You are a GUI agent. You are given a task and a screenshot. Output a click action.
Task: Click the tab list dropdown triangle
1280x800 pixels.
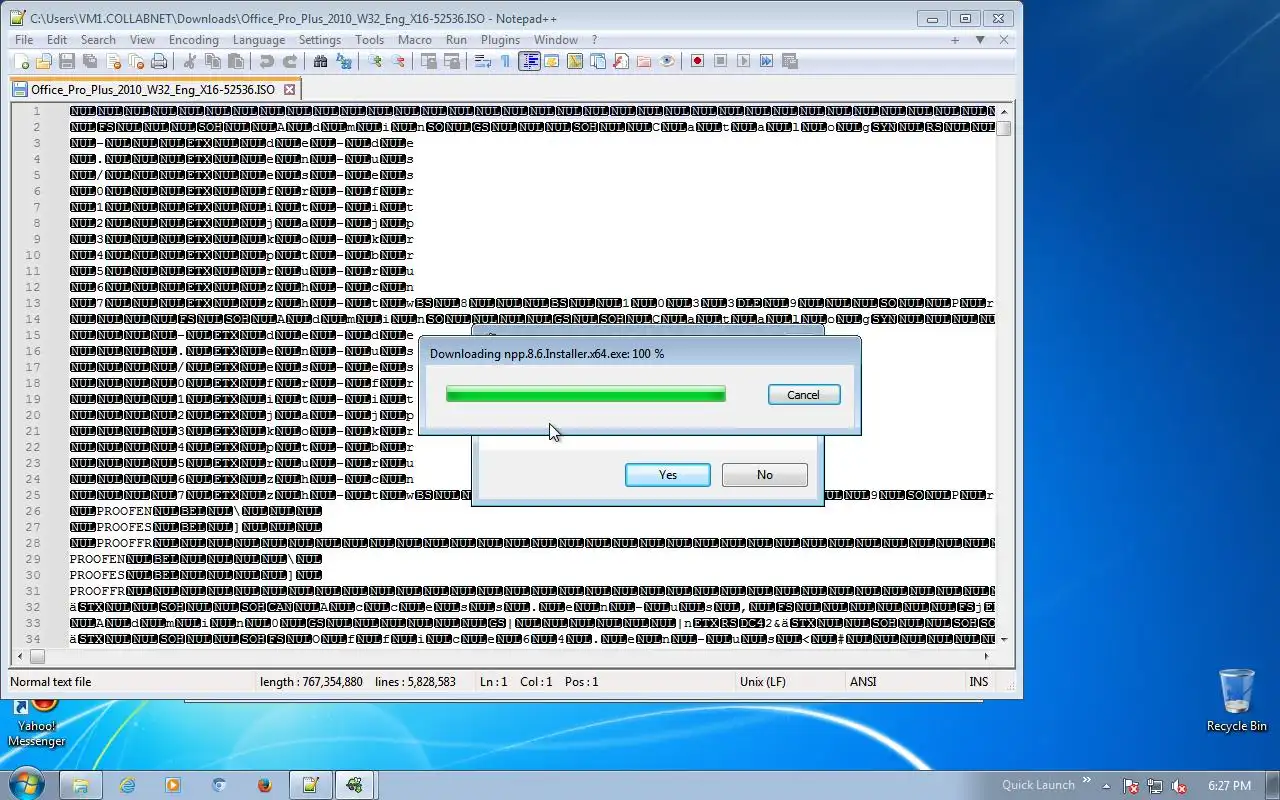[980, 40]
